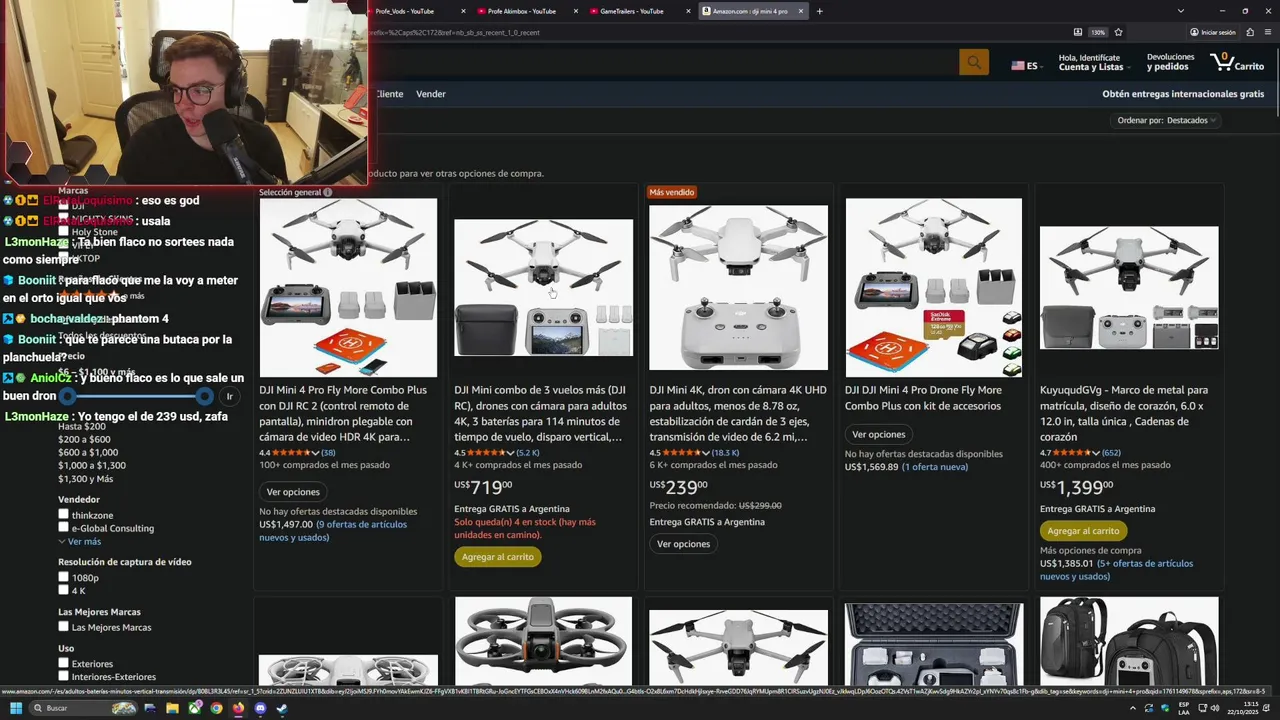Open the Ordenar por Destacados dropdown
1280x720 pixels.
(x=1167, y=120)
